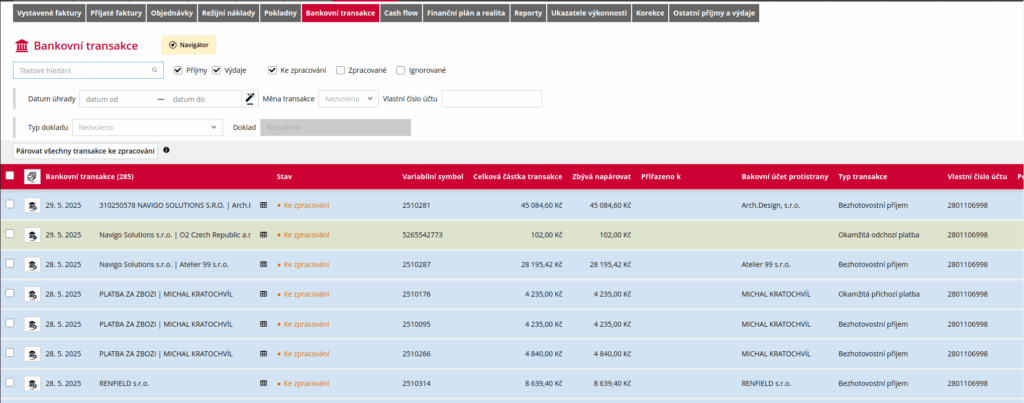Click the disabled Doklad dropdown field
Screen dimensions: 1024x403
coord(336,128)
